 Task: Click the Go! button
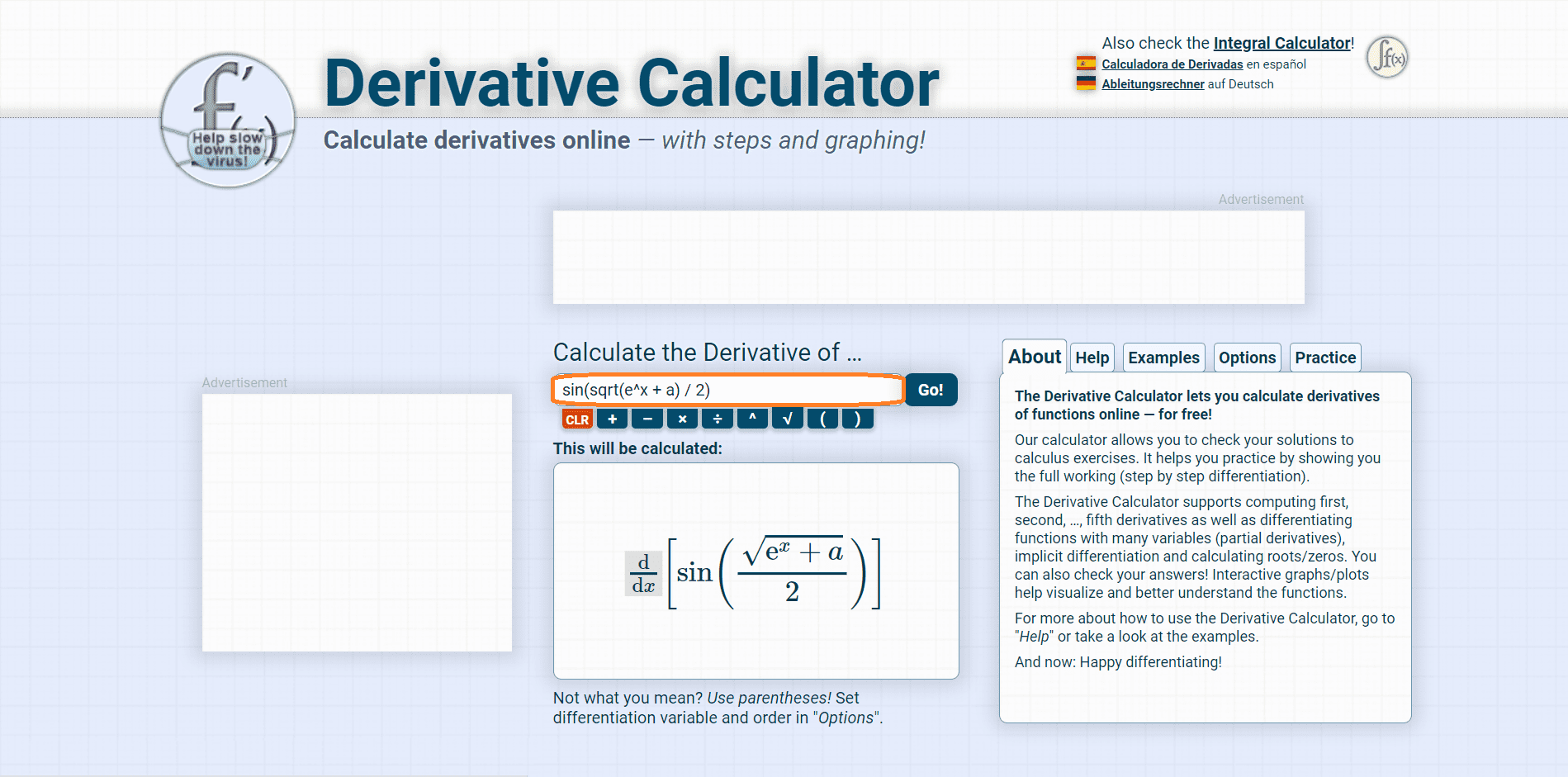pyautogui.click(x=931, y=390)
